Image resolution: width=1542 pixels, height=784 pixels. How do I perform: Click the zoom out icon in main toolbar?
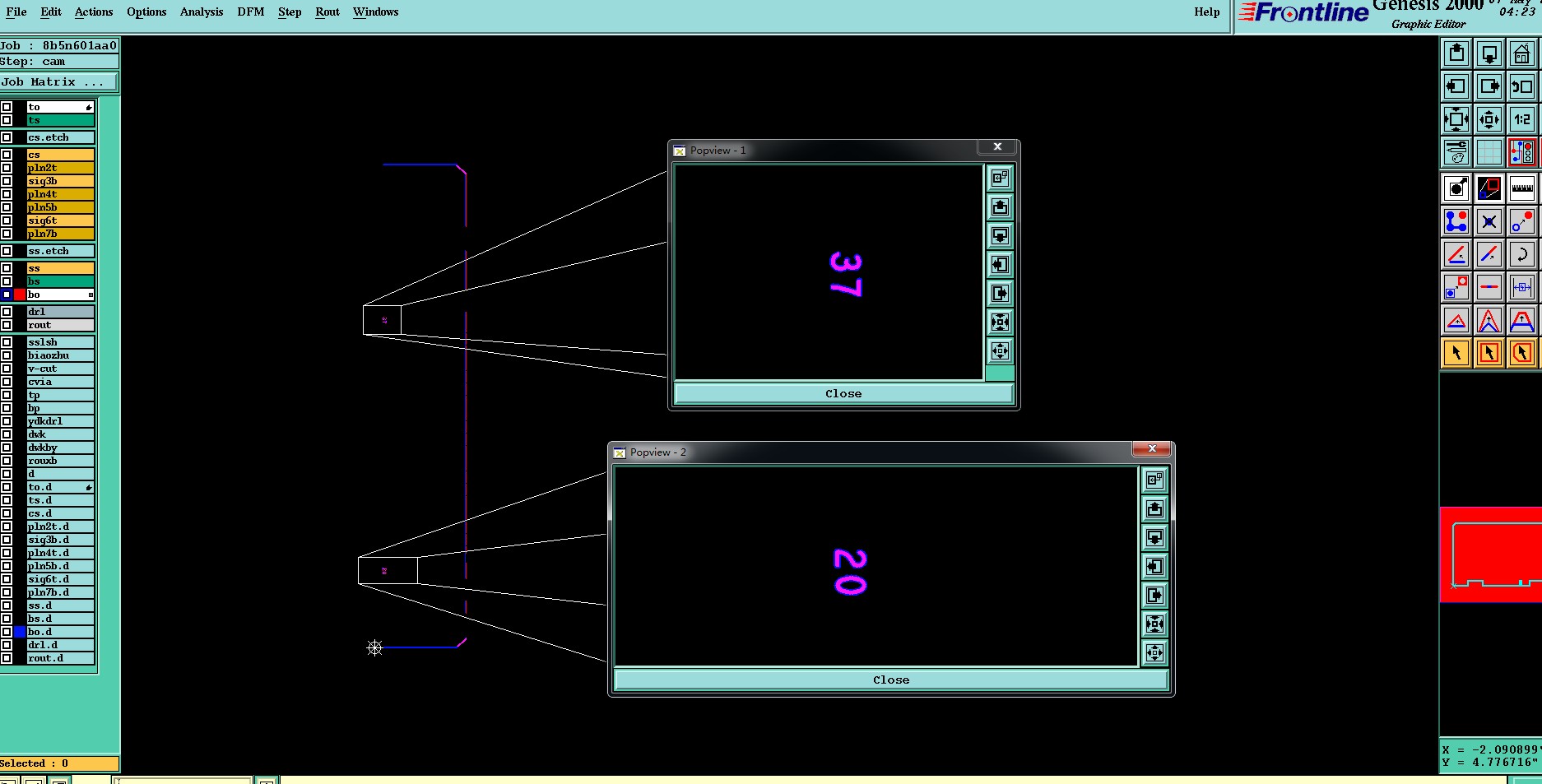click(x=1489, y=119)
